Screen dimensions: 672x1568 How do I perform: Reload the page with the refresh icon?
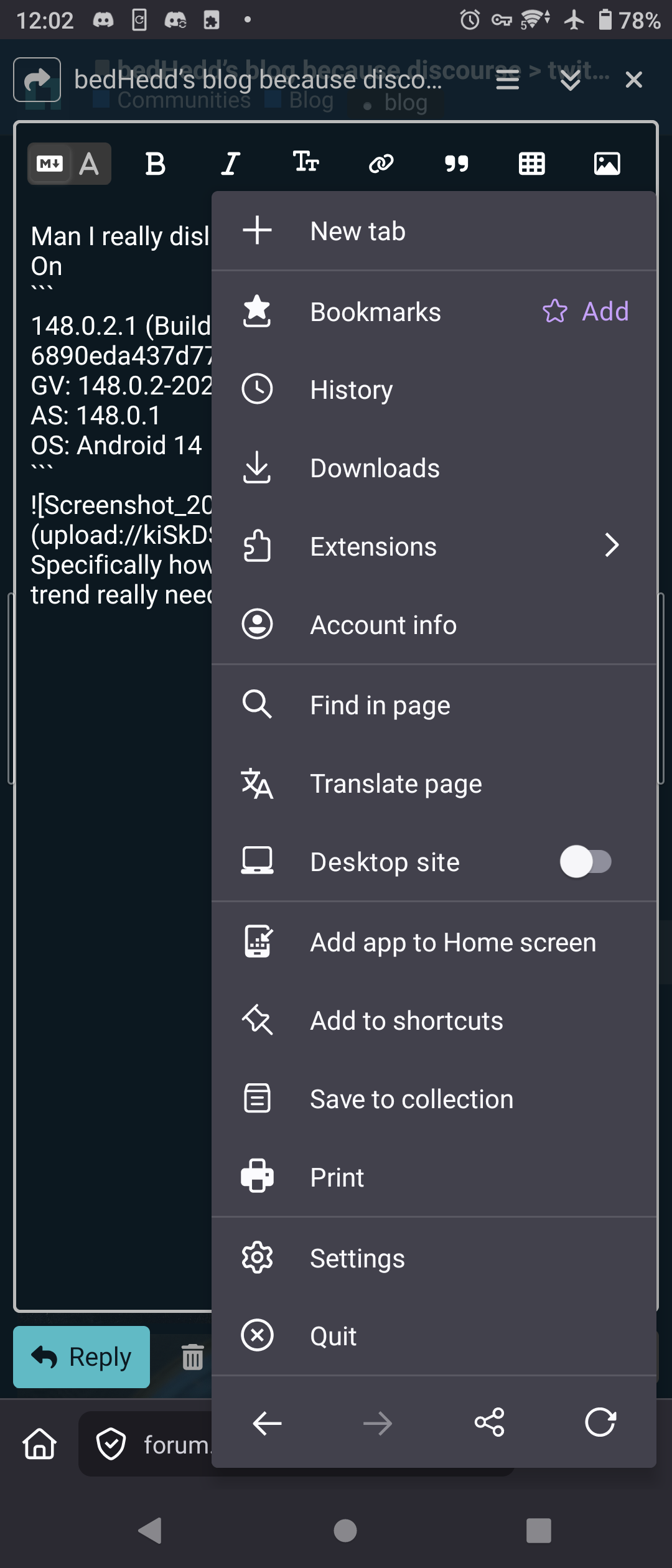coord(600,1422)
